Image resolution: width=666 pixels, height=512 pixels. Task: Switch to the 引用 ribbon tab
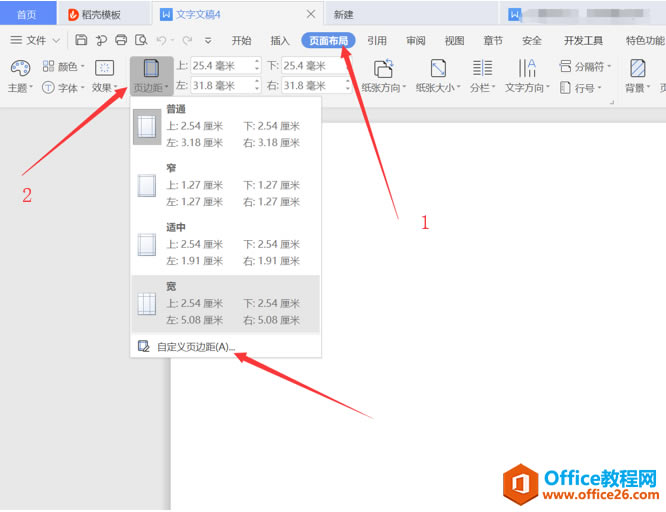[377, 40]
